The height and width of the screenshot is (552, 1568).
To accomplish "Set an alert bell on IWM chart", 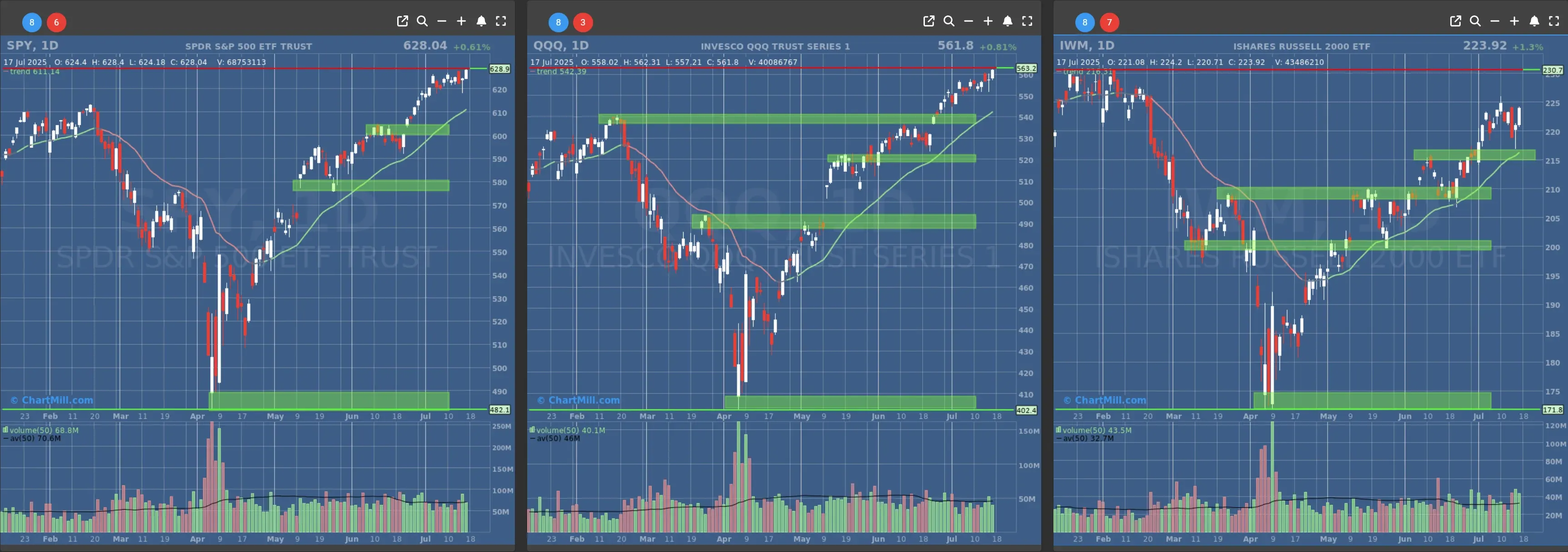I will coord(1534,21).
